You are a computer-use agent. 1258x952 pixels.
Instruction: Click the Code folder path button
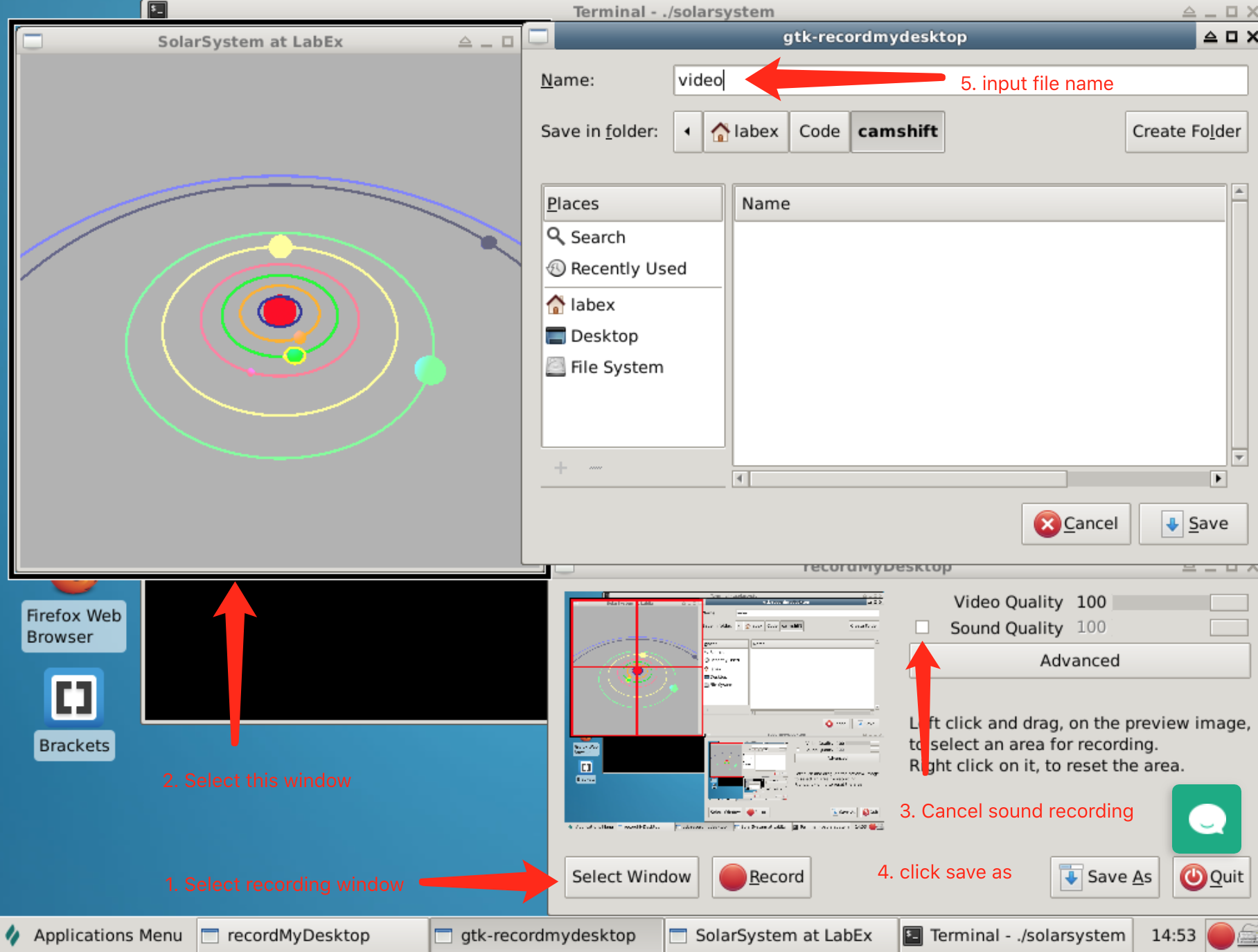coord(819,132)
